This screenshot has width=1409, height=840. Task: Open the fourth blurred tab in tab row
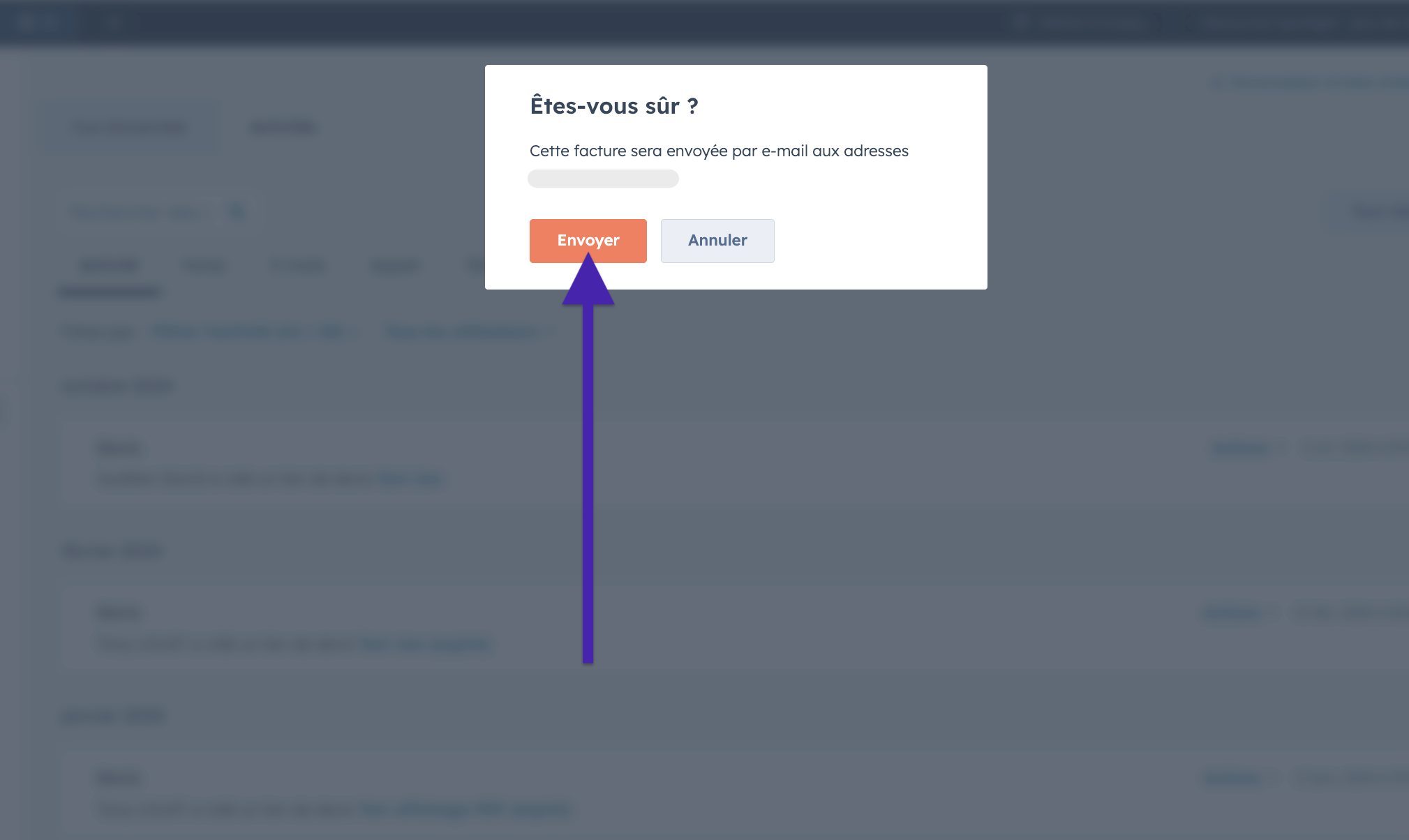click(x=396, y=266)
